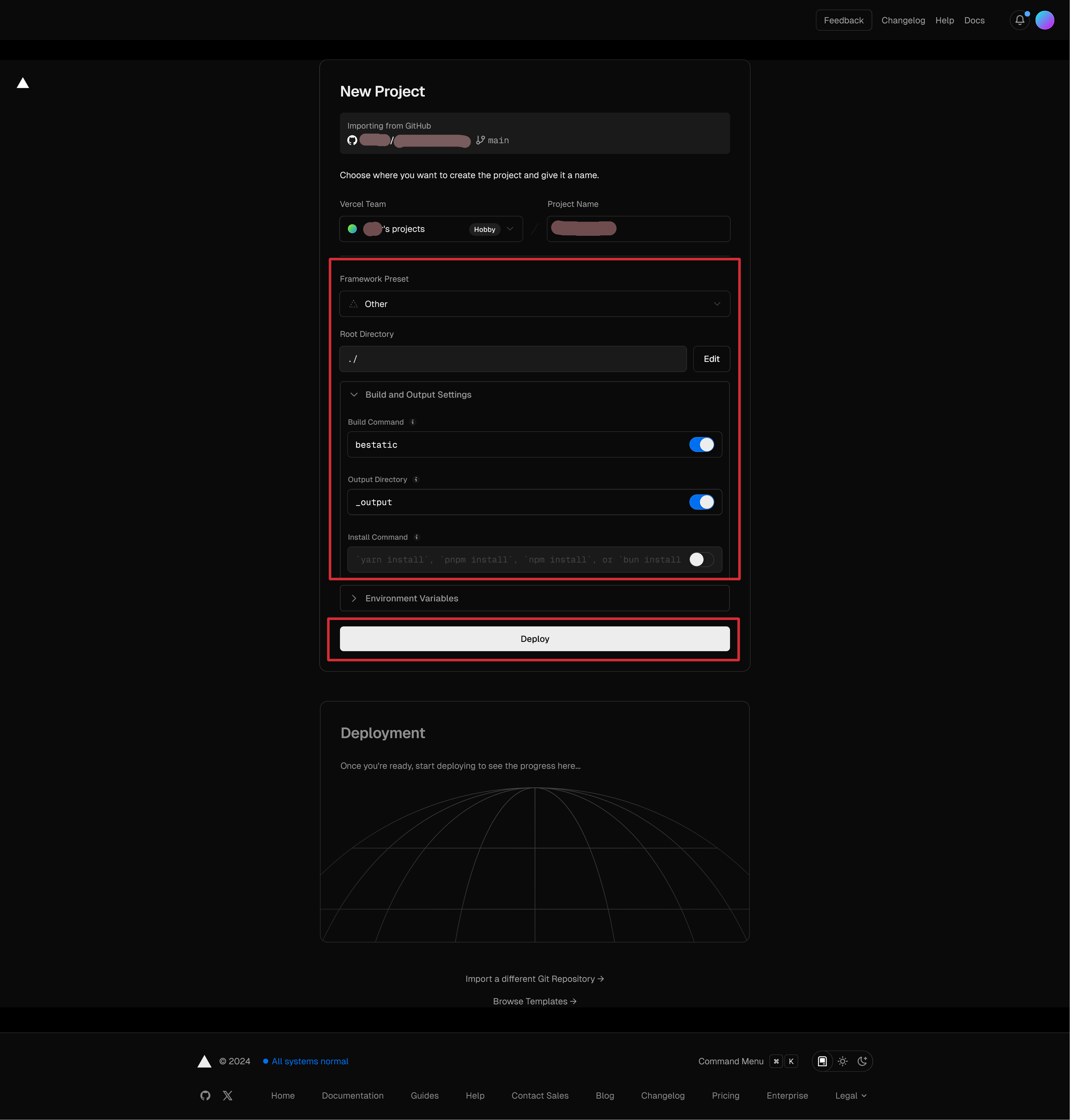Open Changelog in the top navigation
The width and height of the screenshot is (1070, 1120).
903,21
